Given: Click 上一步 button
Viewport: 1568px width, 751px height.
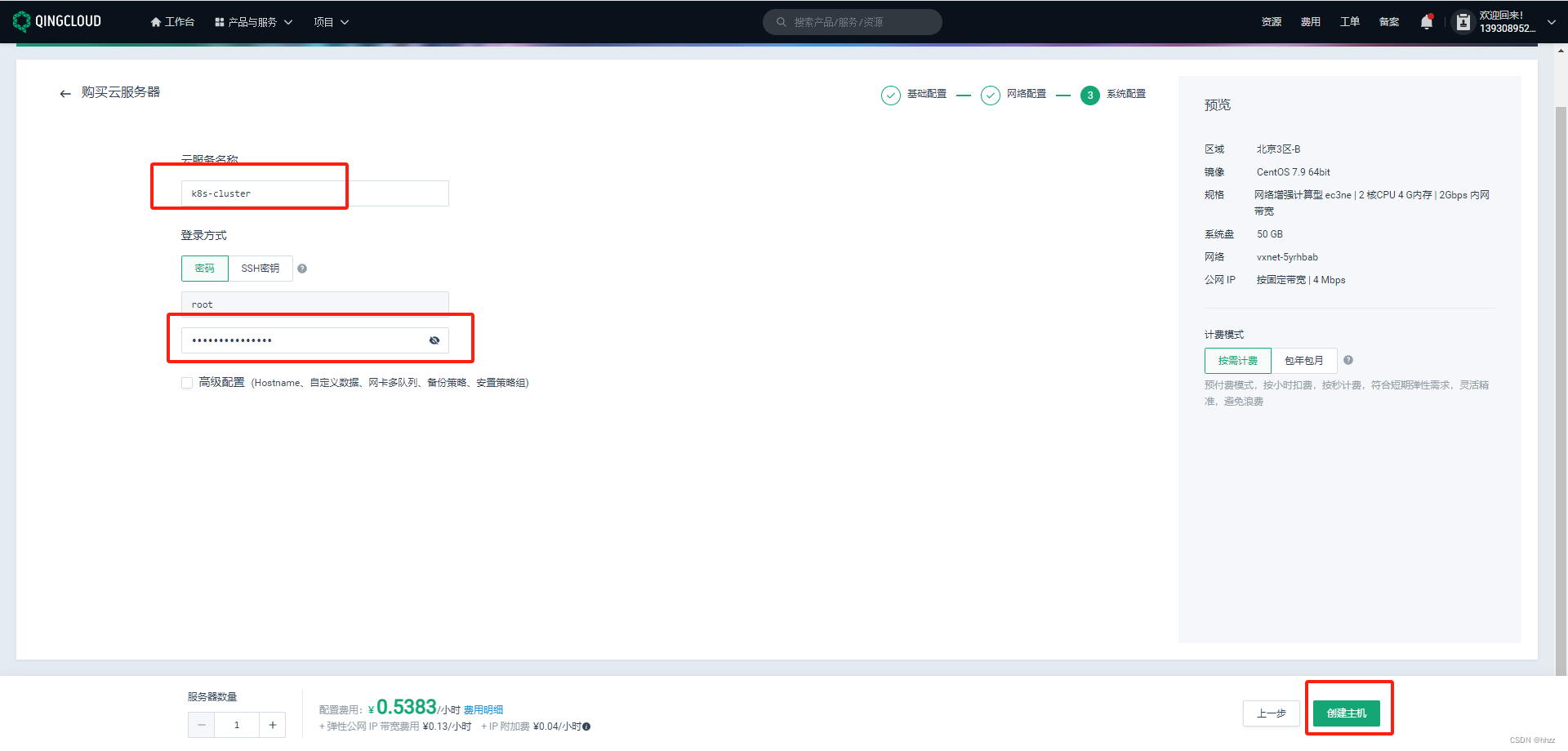Looking at the screenshot, I should click(x=1272, y=713).
